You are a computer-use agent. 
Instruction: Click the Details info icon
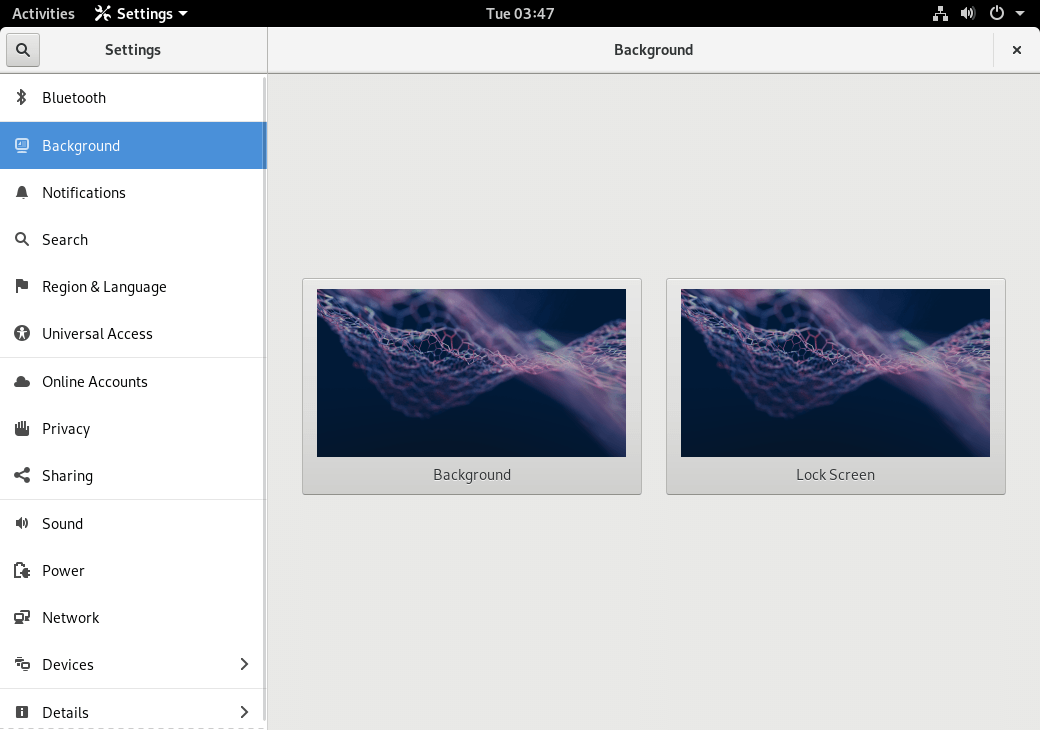22,712
